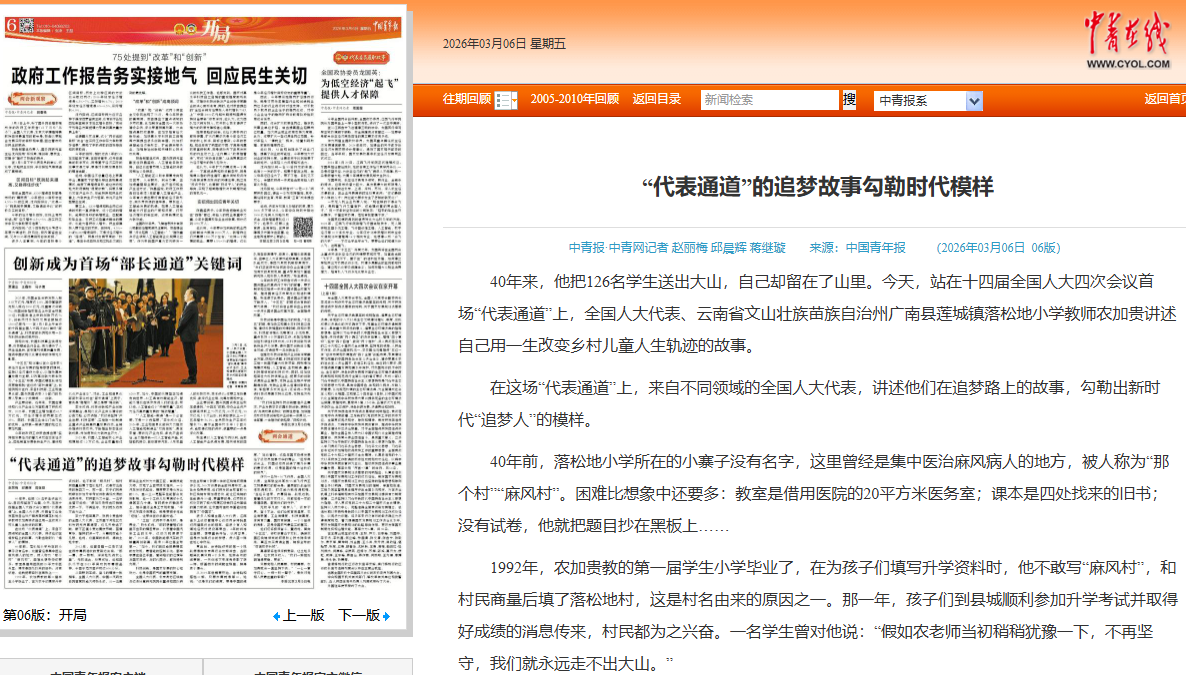Click inside the 新闻检索 search field
This screenshot has width=1186, height=675.
tap(768, 100)
